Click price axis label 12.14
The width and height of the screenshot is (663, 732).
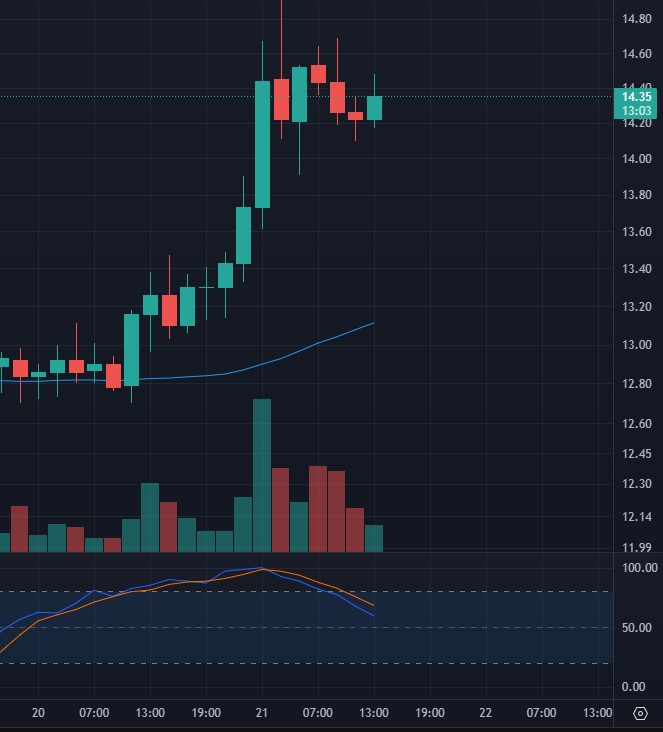pos(636,517)
